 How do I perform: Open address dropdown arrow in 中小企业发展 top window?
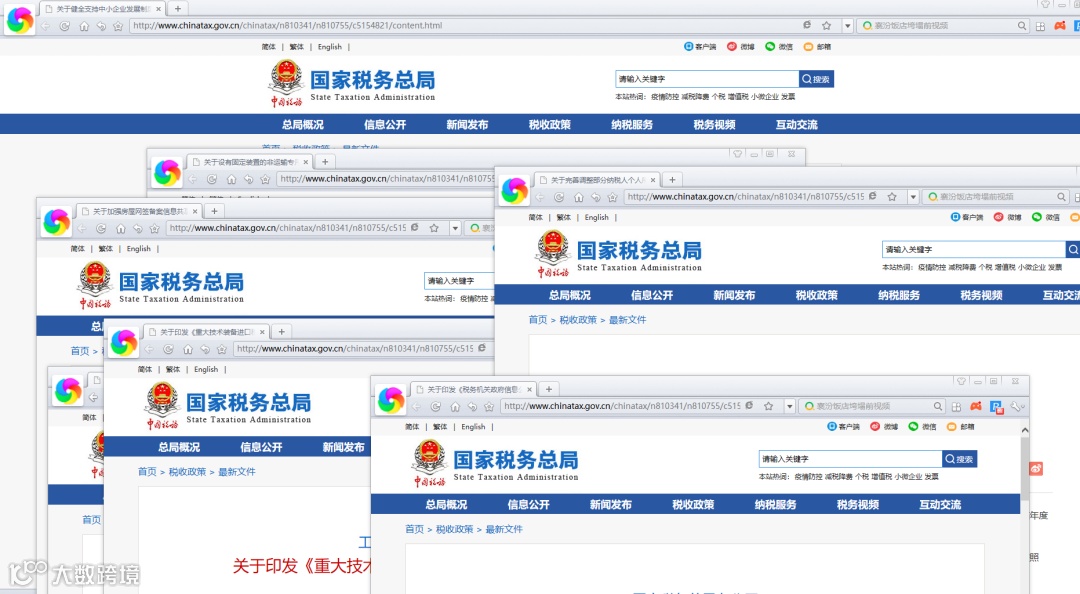coord(848,25)
